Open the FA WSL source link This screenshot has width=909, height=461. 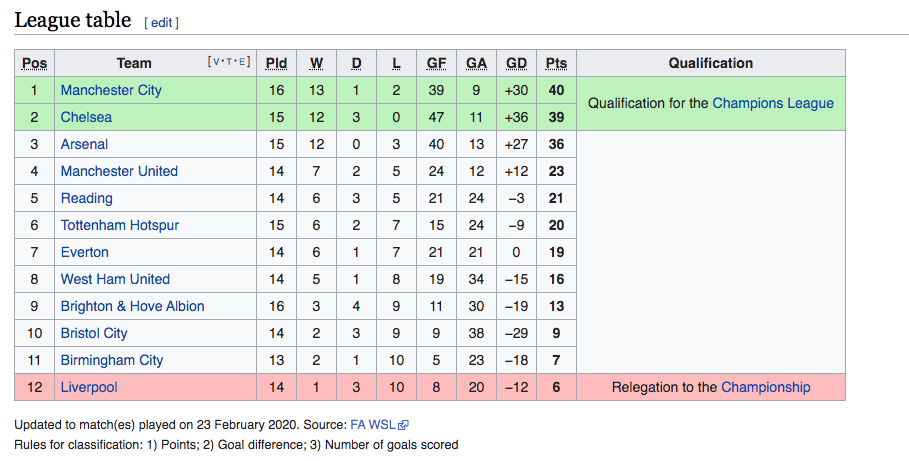(373, 425)
